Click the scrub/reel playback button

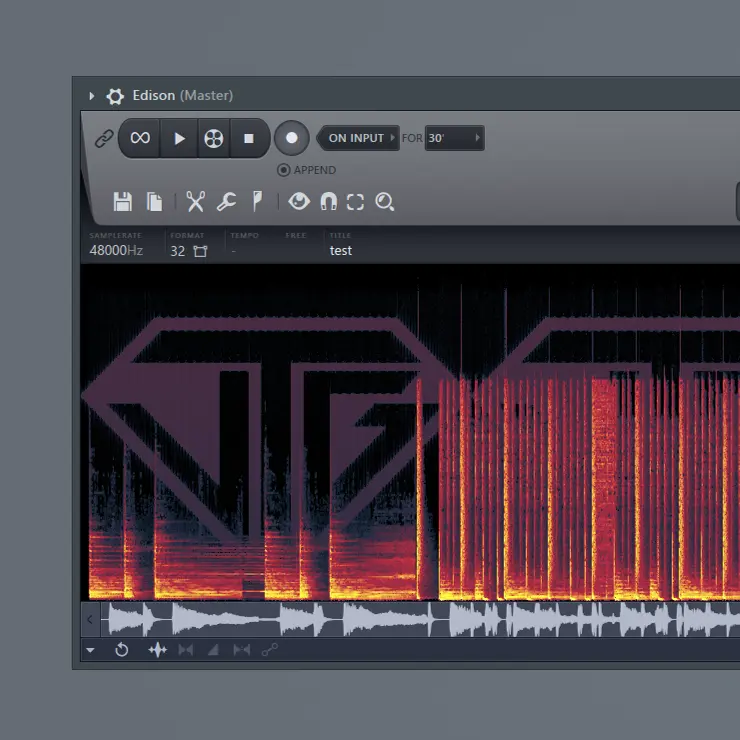(214, 138)
